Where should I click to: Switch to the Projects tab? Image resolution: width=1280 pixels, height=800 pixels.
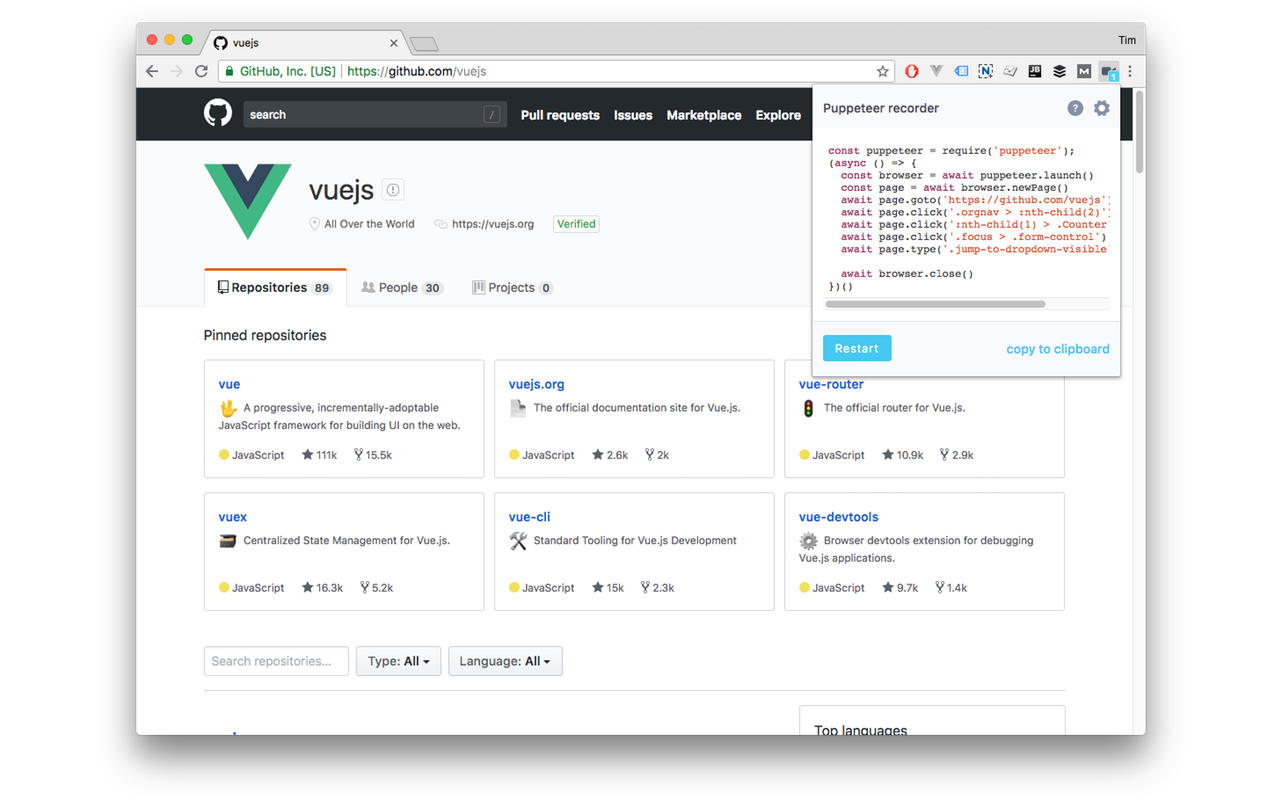(512, 288)
